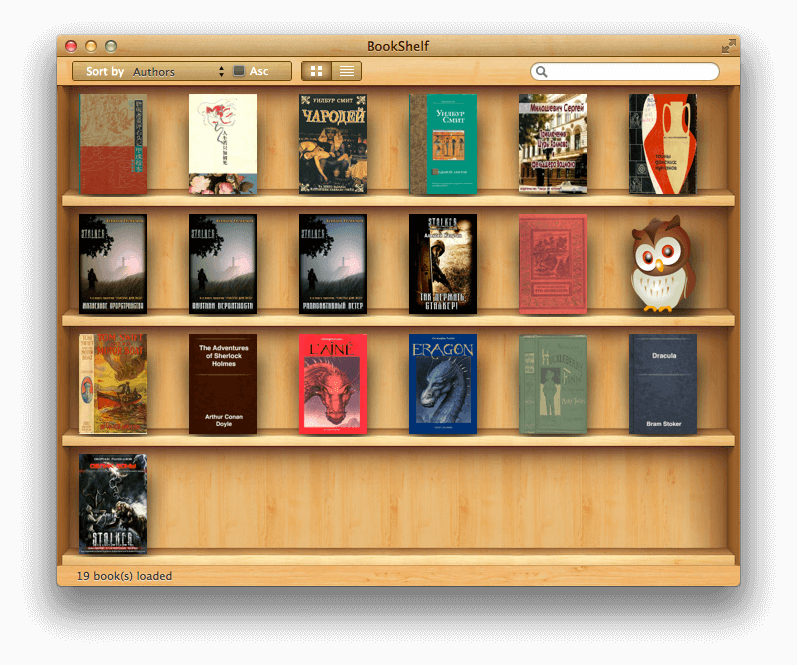
Task: Open the red ornate antique book
Action: pos(553,264)
